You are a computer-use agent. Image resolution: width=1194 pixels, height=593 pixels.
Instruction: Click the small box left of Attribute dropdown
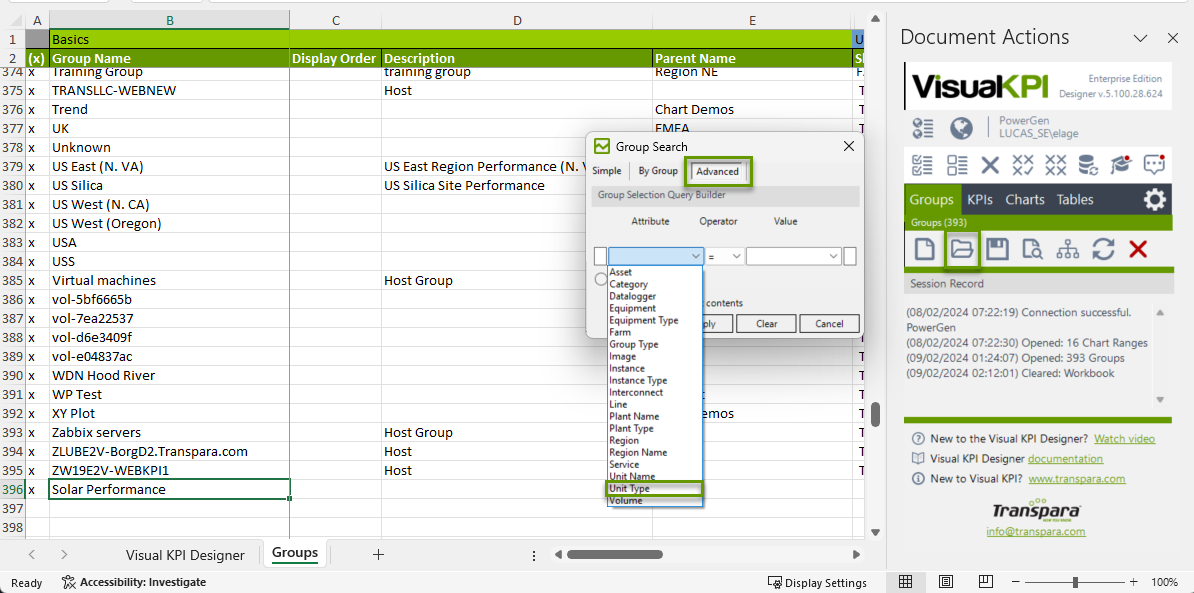pyautogui.click(x=600, y=257)
